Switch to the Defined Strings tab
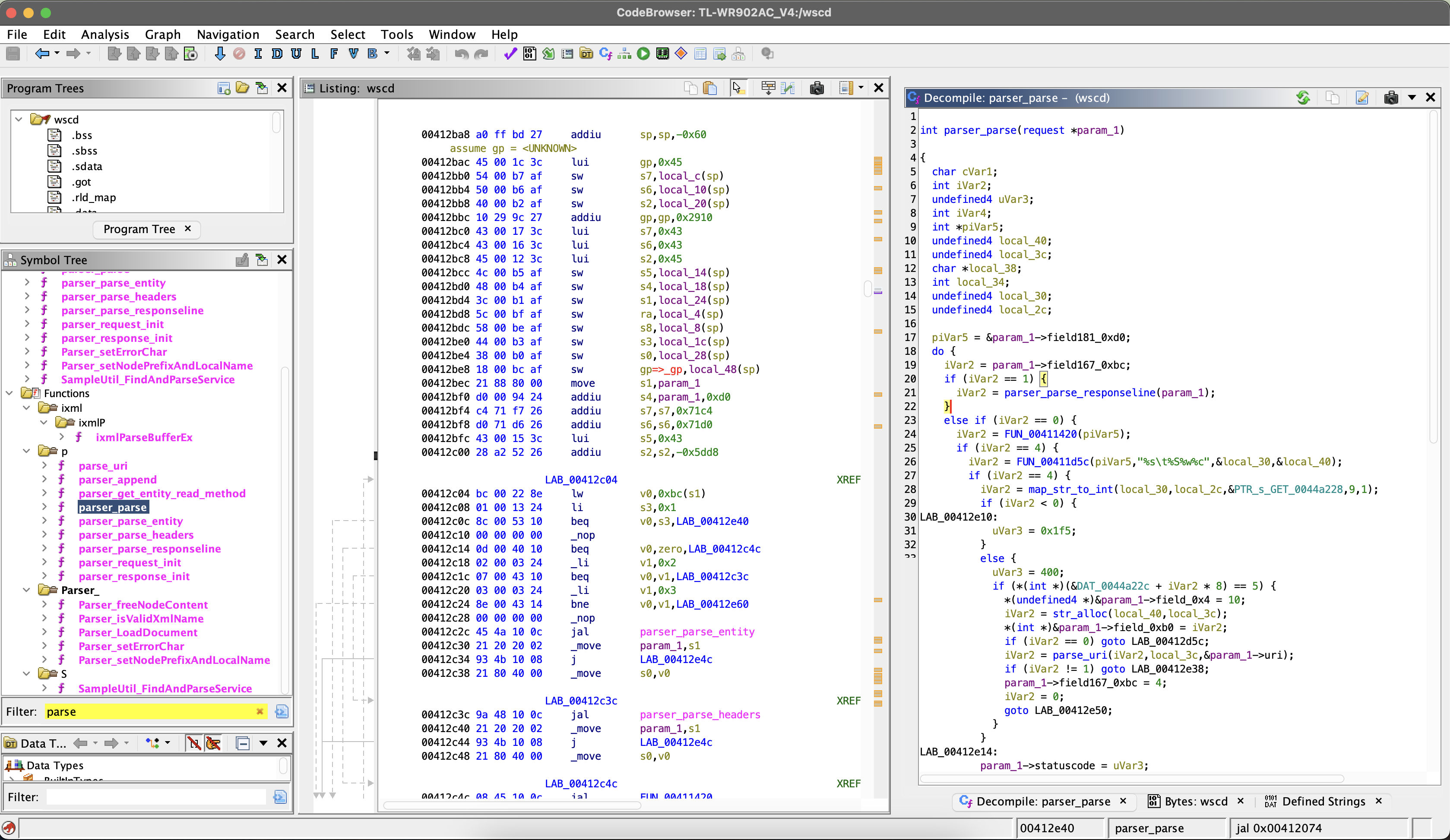This screenshot has height=840, width=1450. (x=1323, y=802)
